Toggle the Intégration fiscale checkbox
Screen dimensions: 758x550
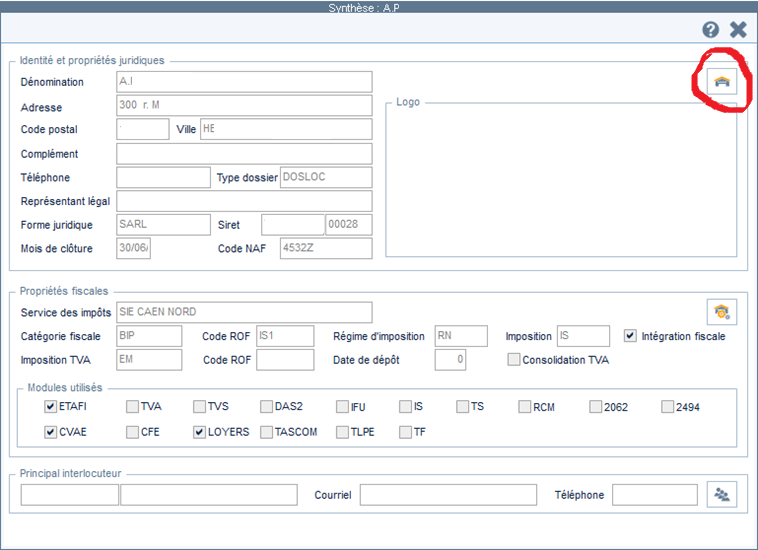630,335
